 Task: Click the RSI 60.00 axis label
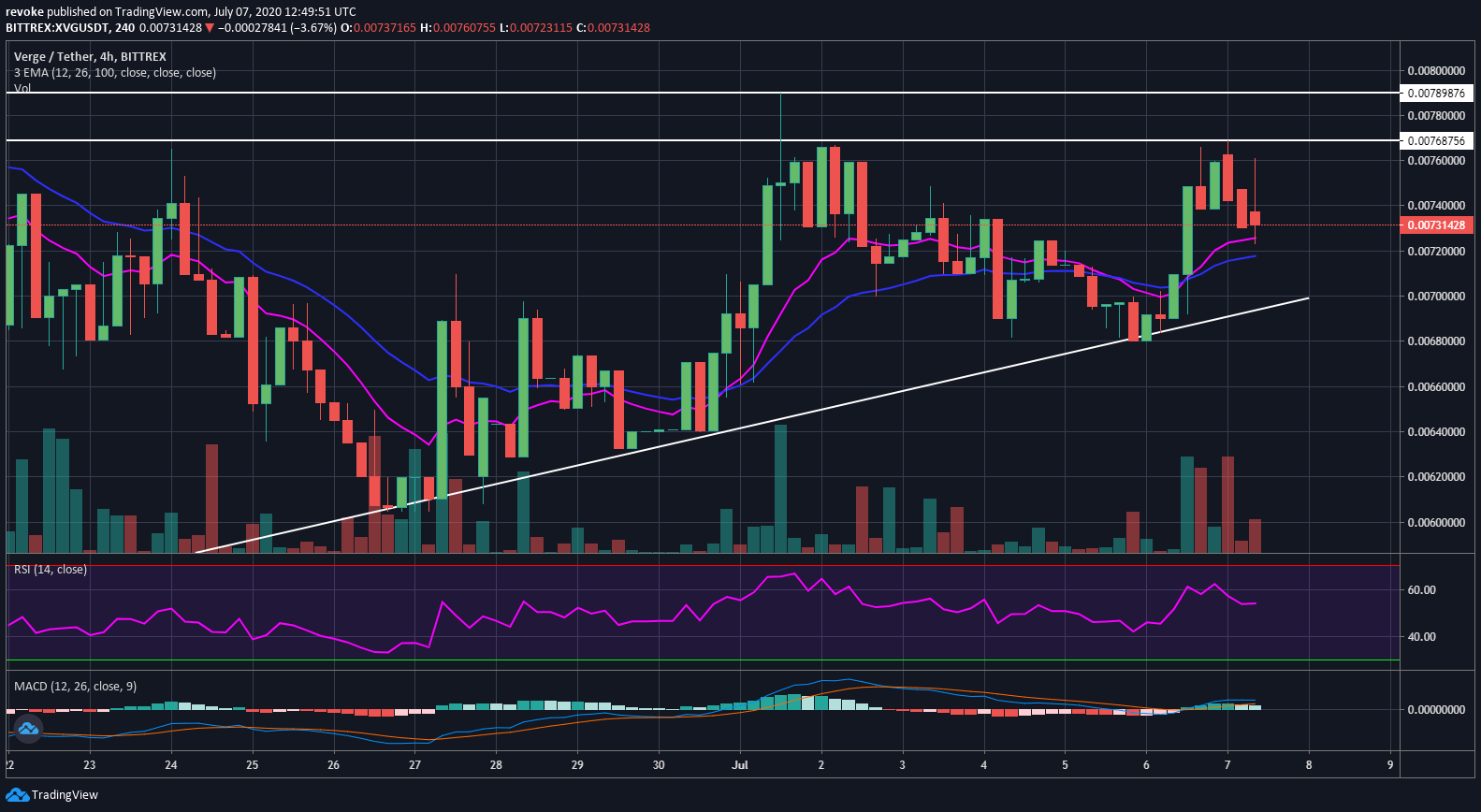[x=1421, y=590]
